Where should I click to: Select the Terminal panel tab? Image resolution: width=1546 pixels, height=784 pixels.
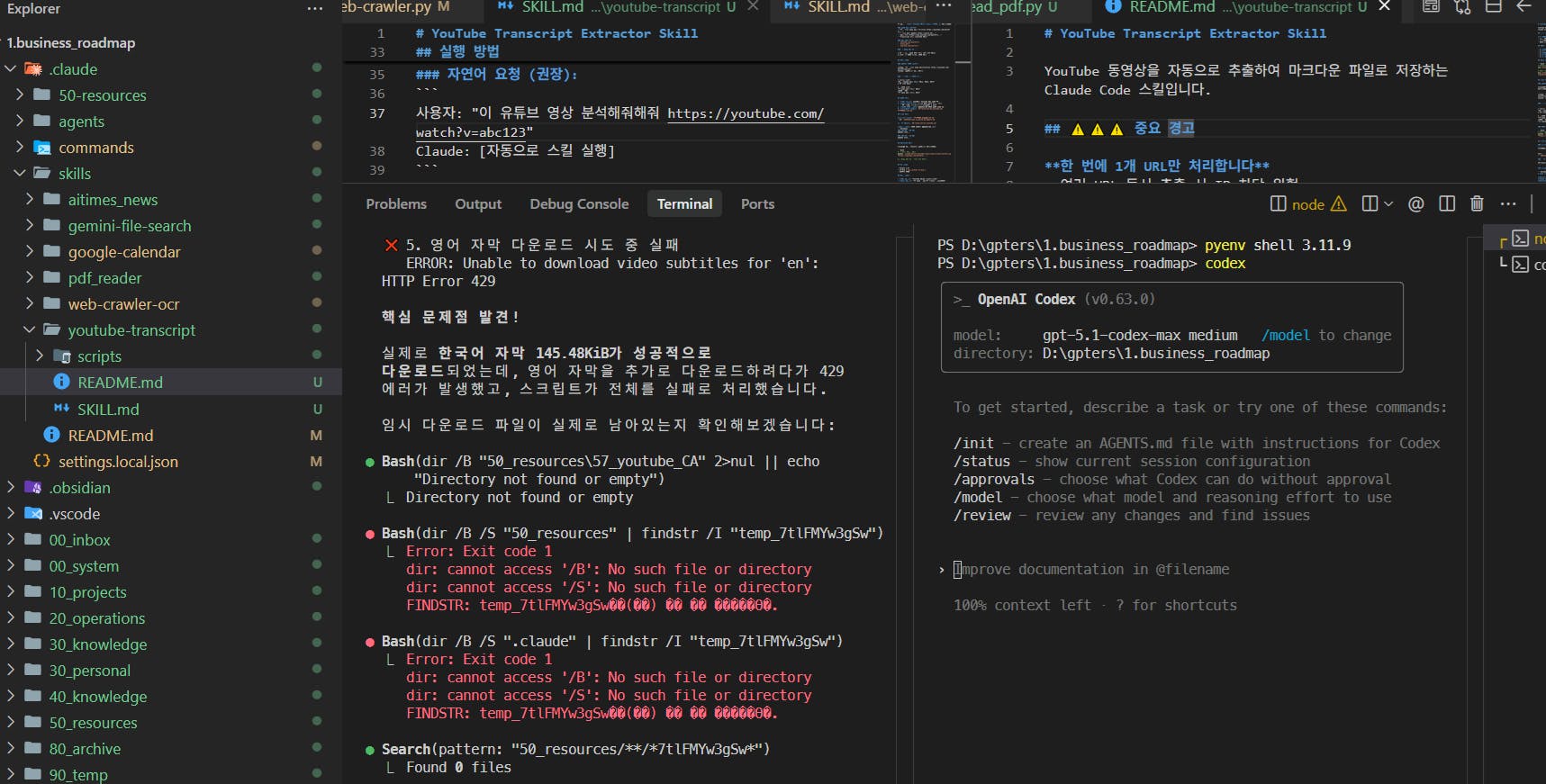[684, 204]
